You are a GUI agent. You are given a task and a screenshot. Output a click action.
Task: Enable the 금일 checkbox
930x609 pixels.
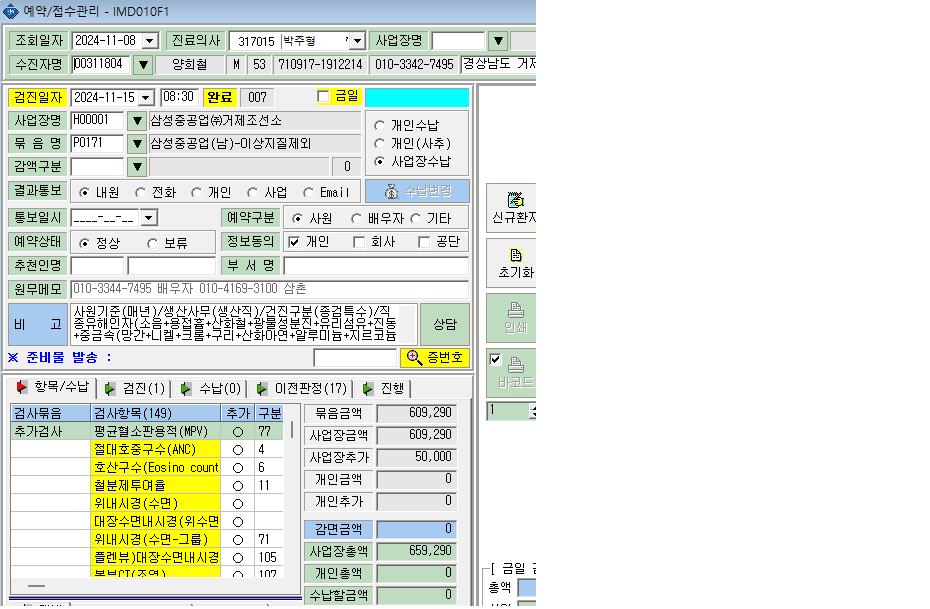[x=323, y=97]
